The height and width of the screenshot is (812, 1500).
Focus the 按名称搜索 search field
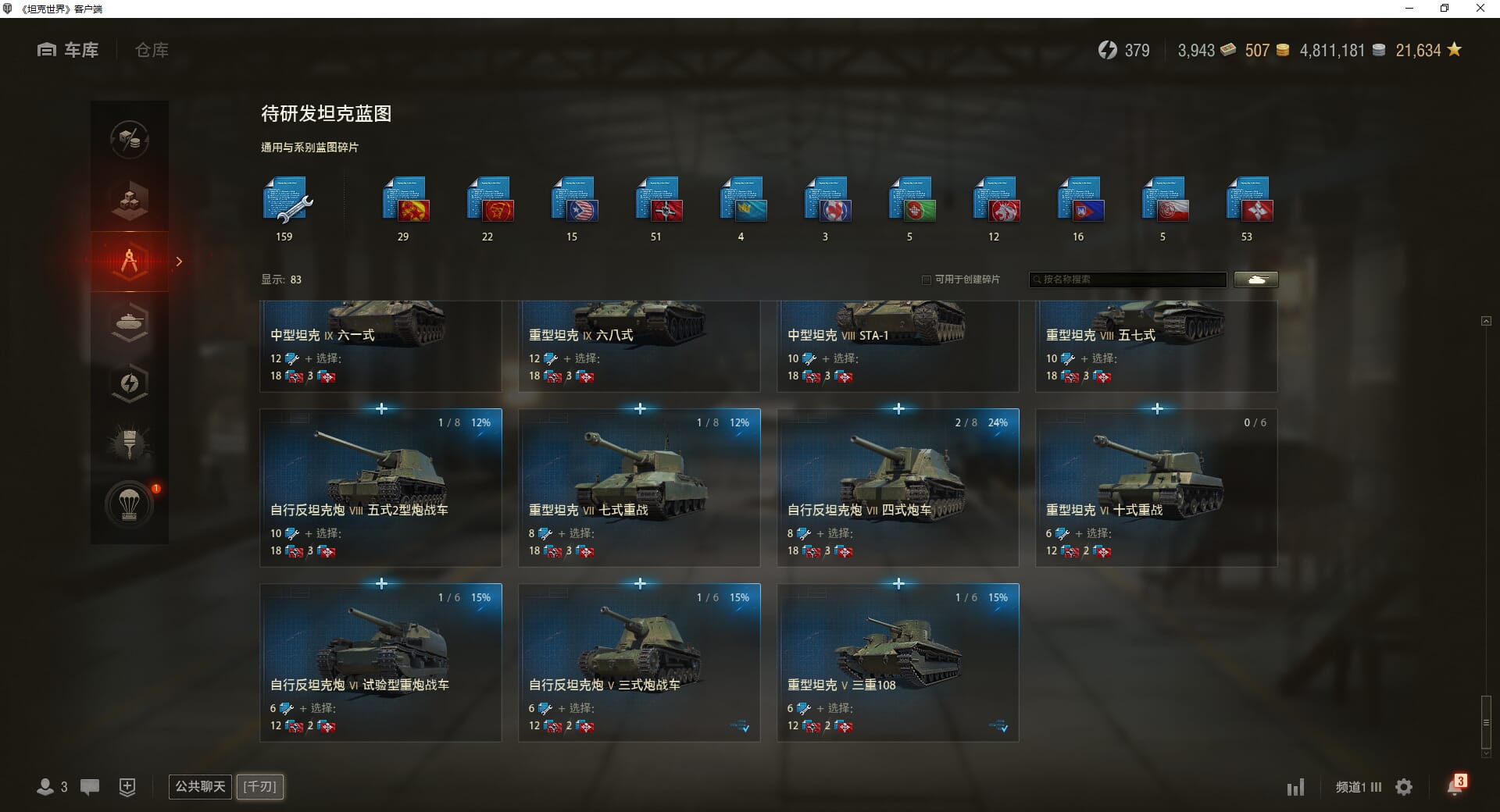(x=1128, y=280)
